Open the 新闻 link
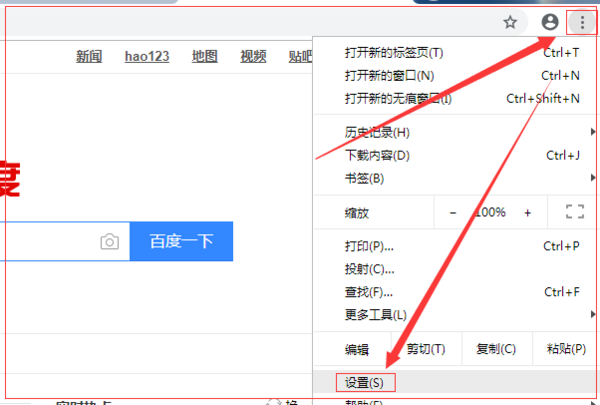This screenshot has width=600, height=405. (x=89, y=56)
